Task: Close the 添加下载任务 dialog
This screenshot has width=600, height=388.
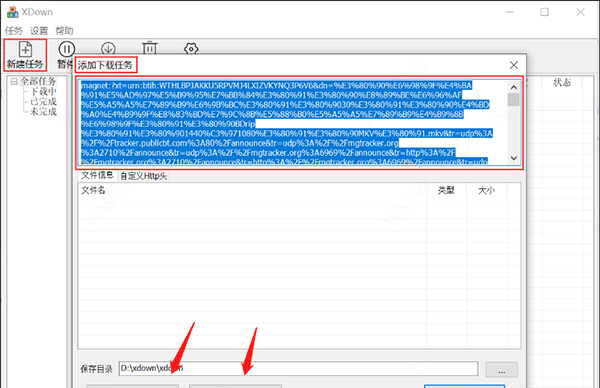Action: [x=514, y=65]
